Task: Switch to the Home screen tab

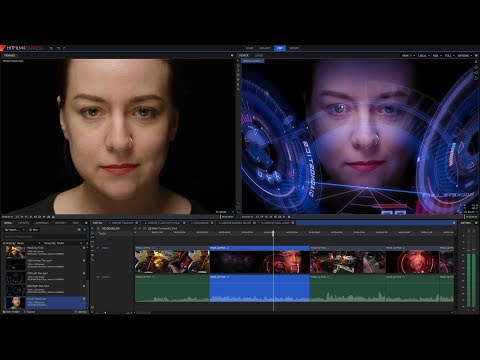Action: 249,48
